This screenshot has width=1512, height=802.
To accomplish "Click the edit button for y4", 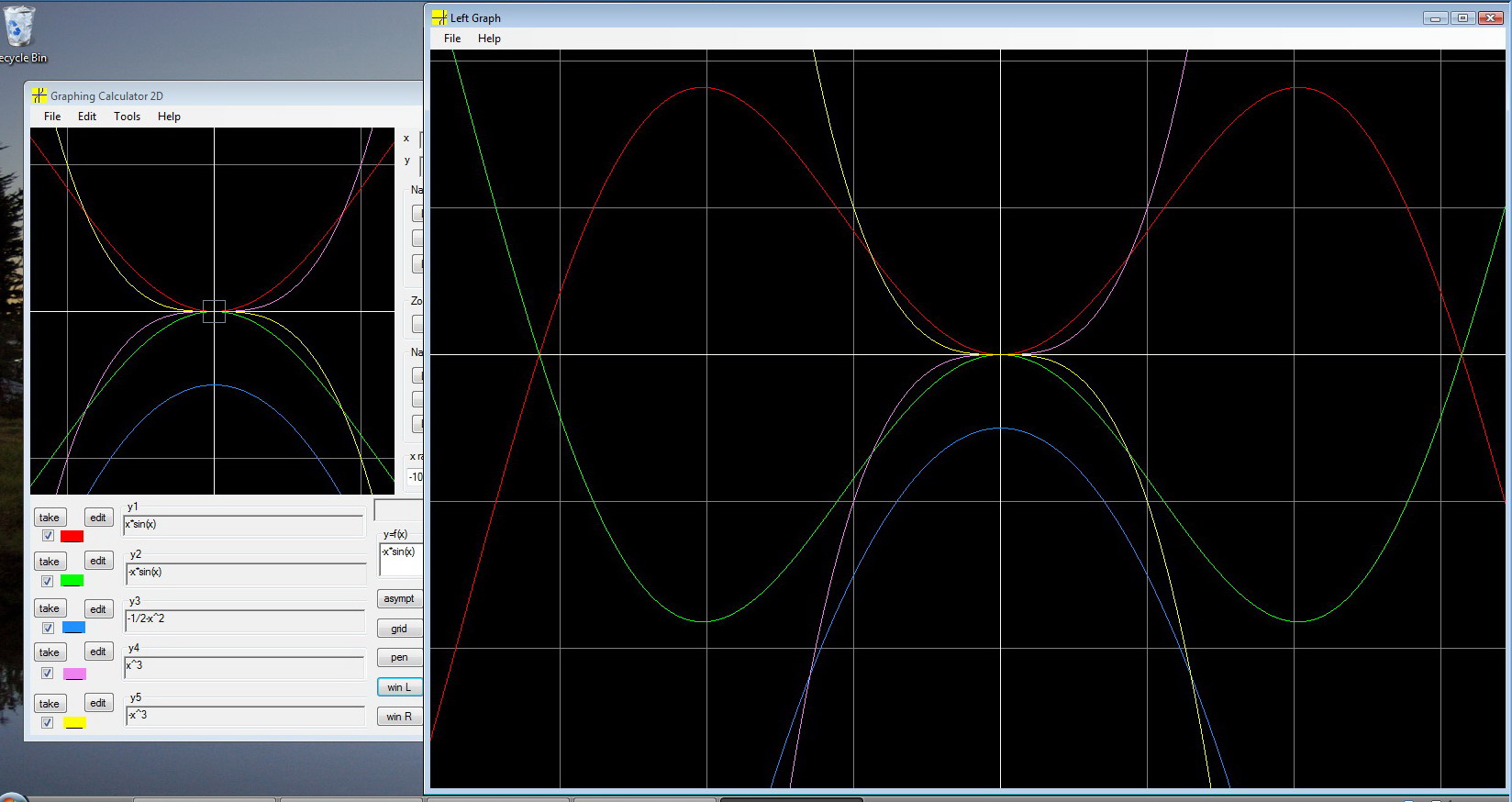I will click(x=98, y=652).
